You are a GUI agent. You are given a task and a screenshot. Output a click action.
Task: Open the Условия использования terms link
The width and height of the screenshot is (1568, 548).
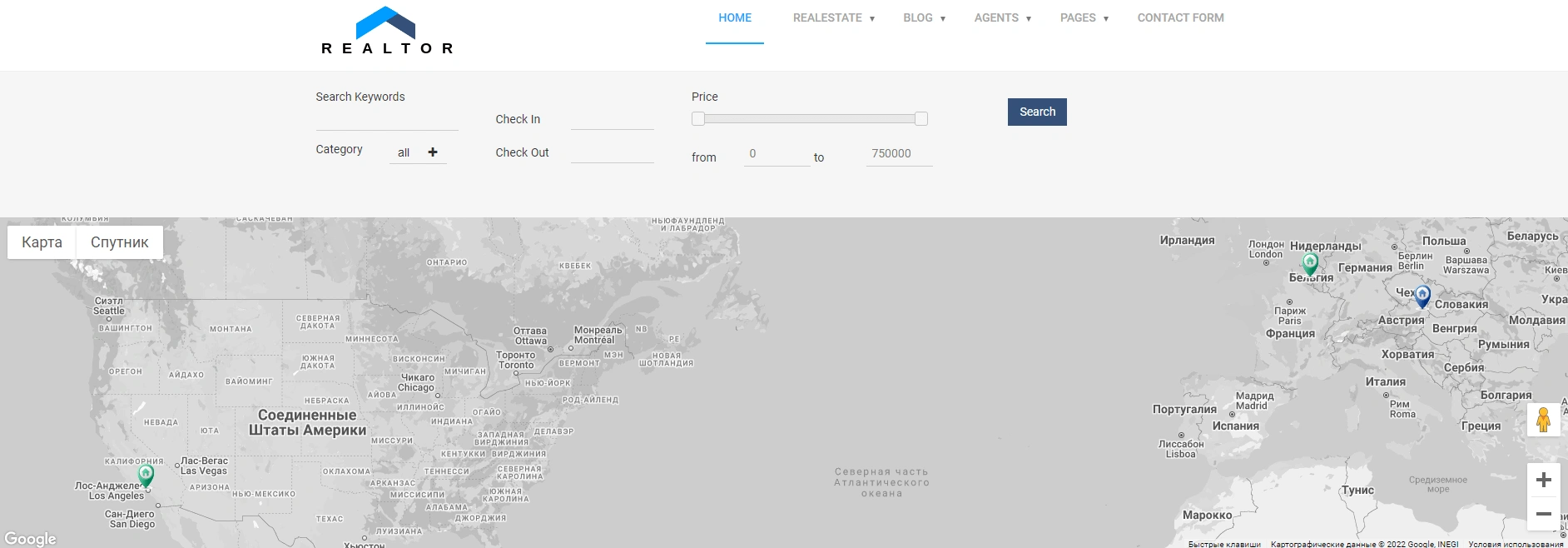[1515, 544]
